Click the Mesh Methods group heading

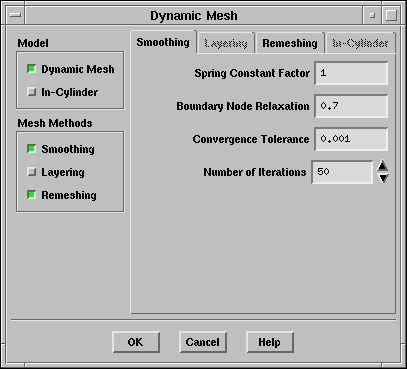[55, 123]
